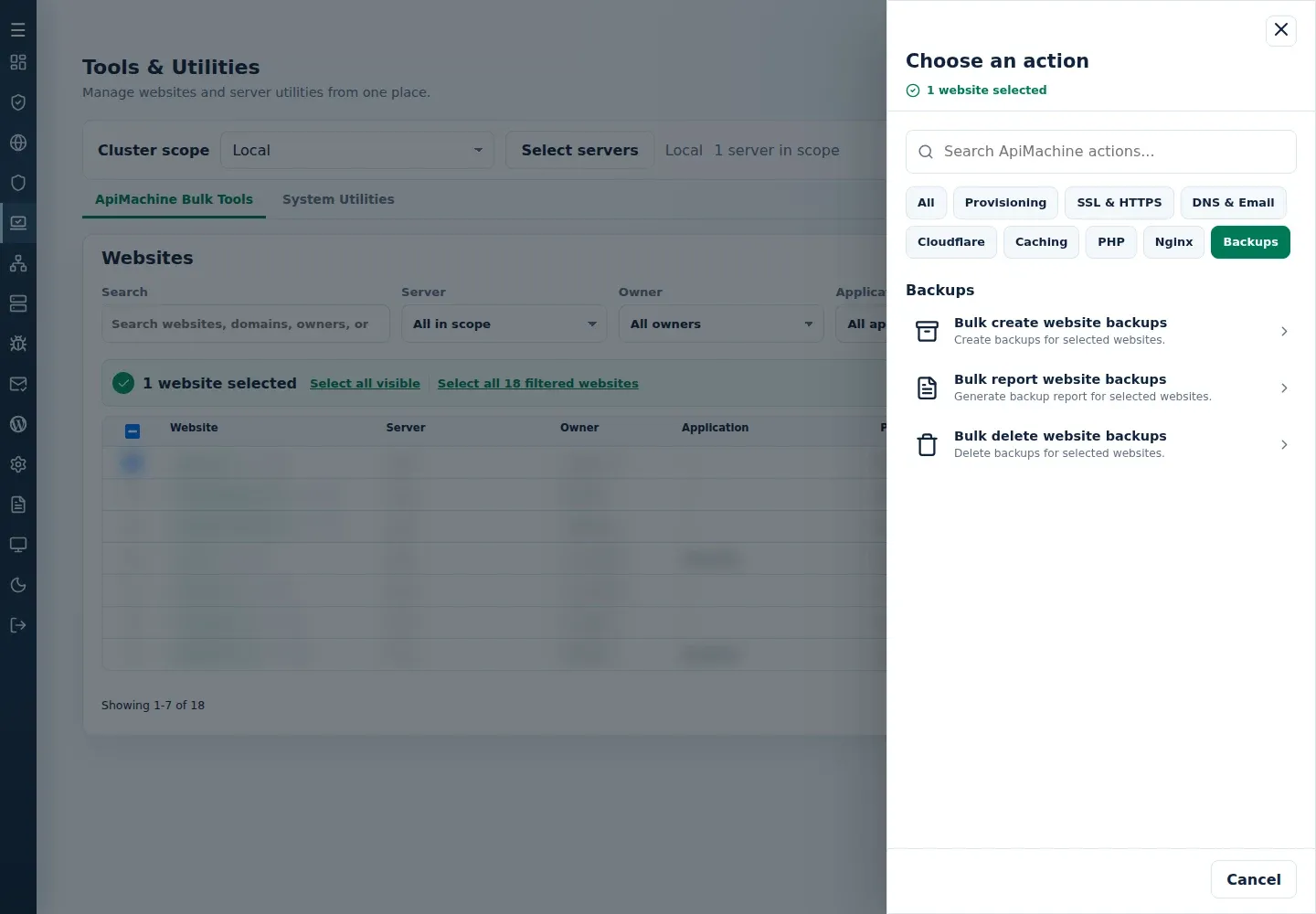Click the trash icon for Bulk delete website backups
Screen dimensions: 1316x914
928,445
